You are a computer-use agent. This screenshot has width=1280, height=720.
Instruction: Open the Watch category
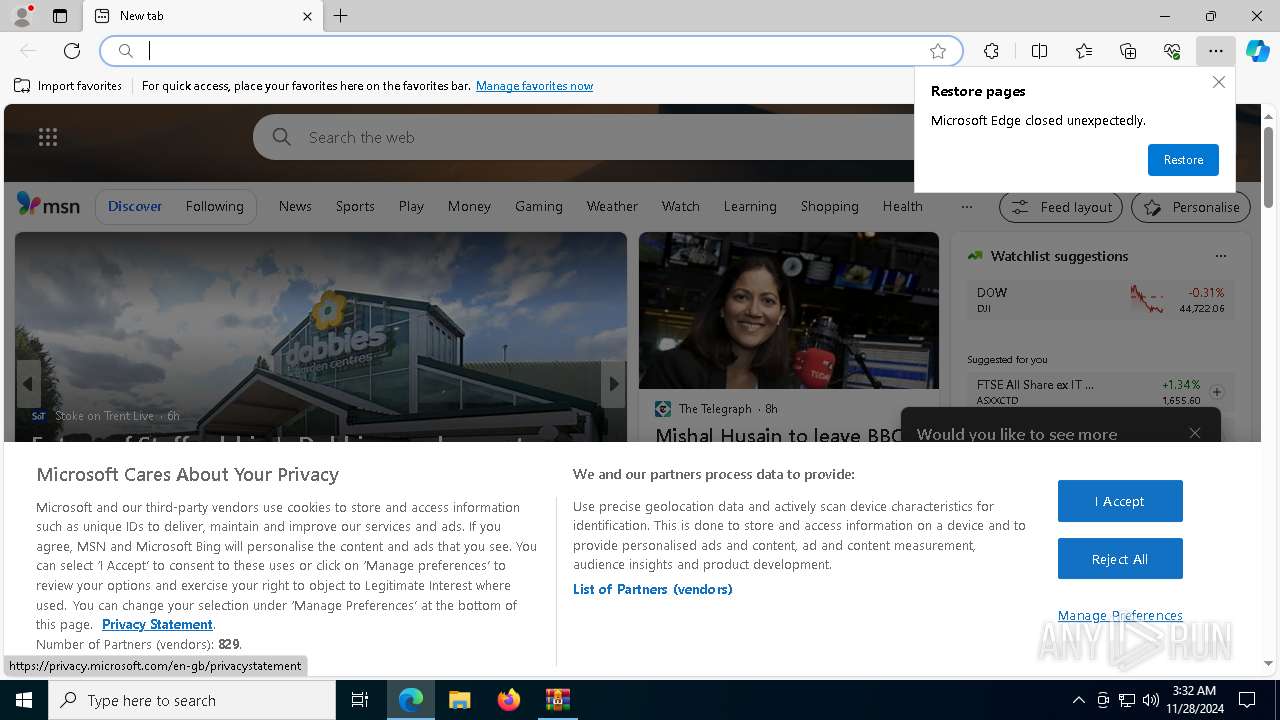[681, 206]
